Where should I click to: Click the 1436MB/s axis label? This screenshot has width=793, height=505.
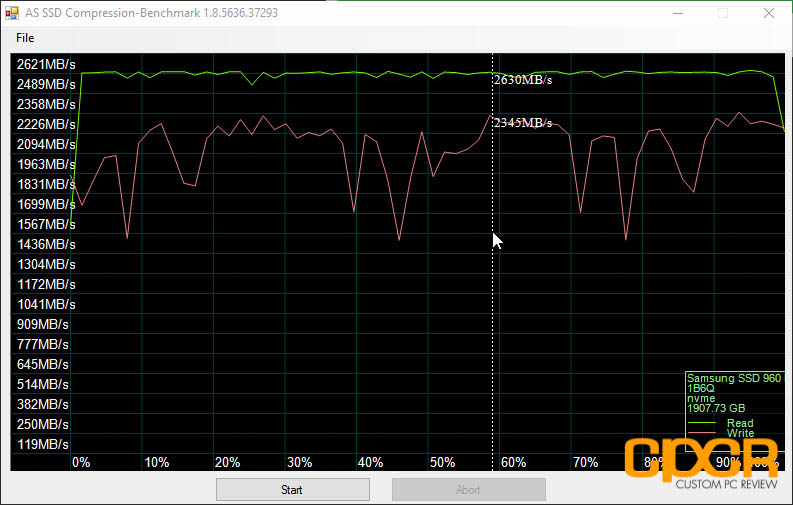click(46, 244)
